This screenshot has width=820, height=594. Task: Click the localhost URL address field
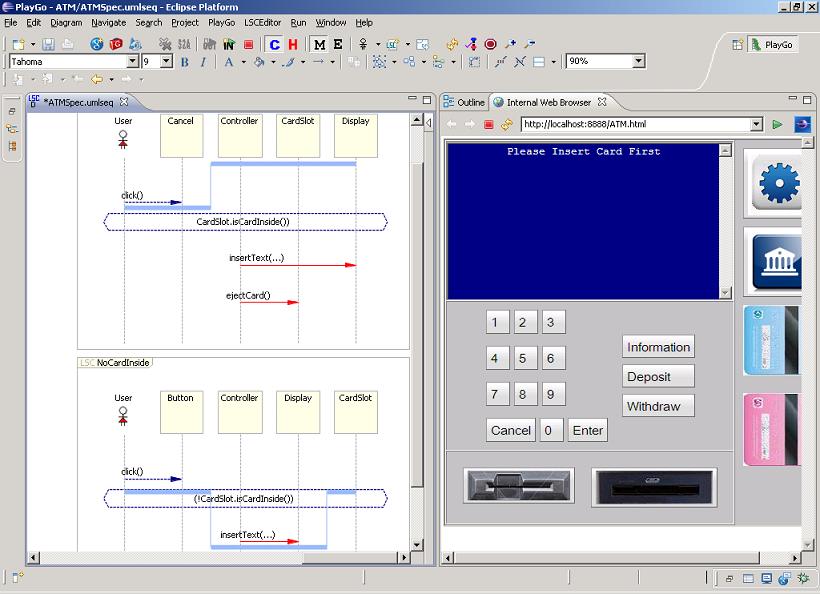[x=635, y=124]
